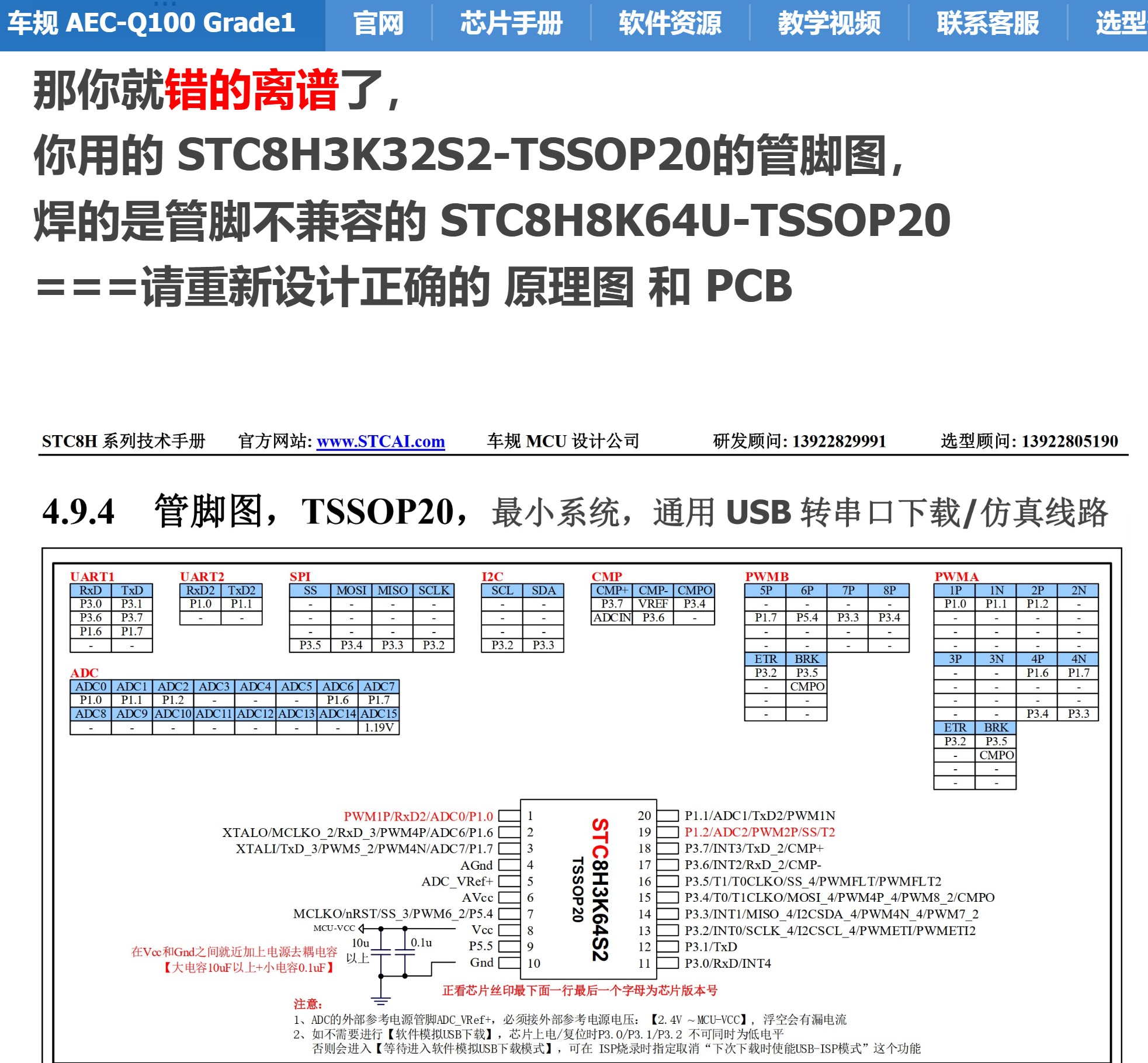Viewport: 1148px width, 1063px height.
Task: Click the MOSI header cell in SPI table
Action: coord(351,590)
